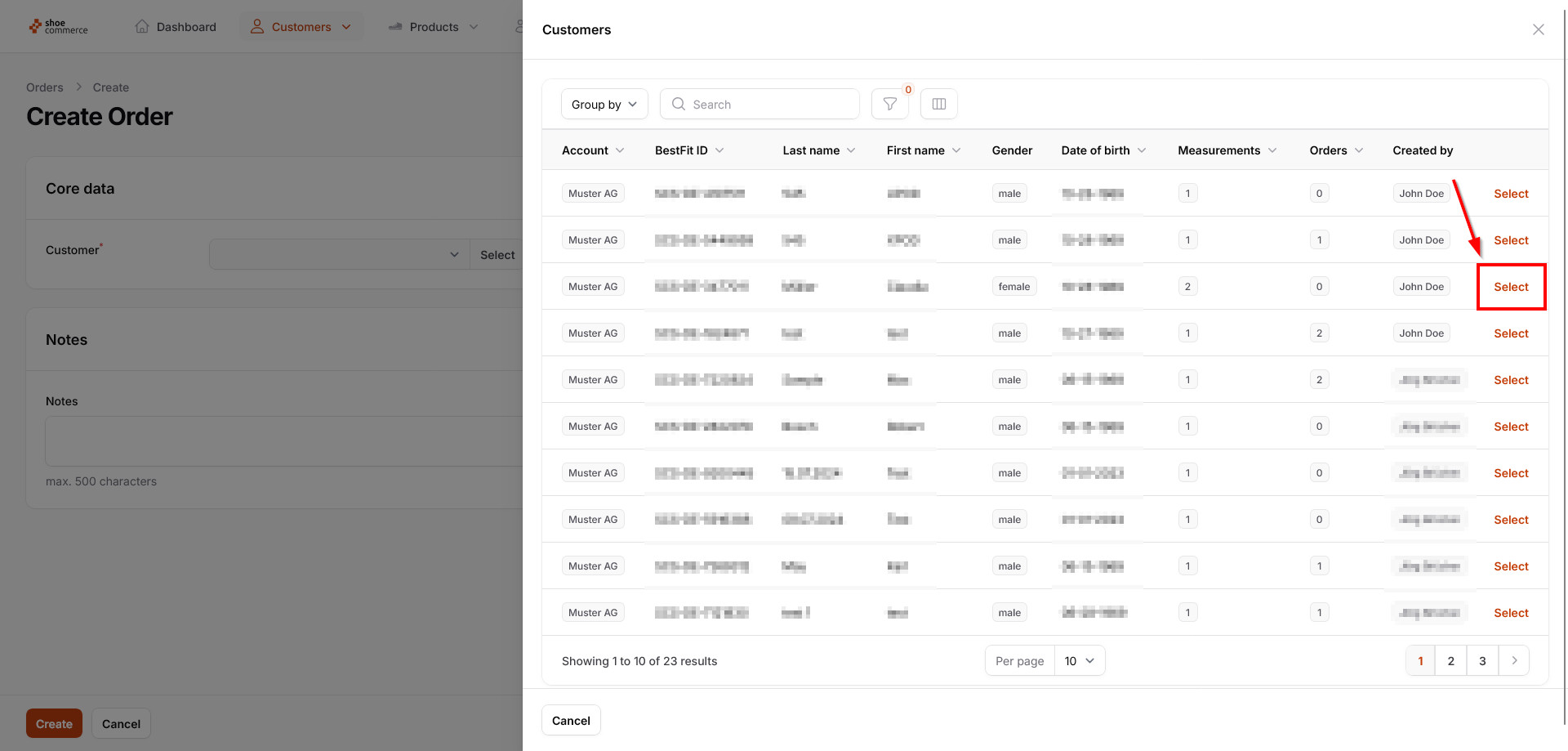Open the column visibility toggle icon
The image size is (1568, 751).
click(938, 104)
